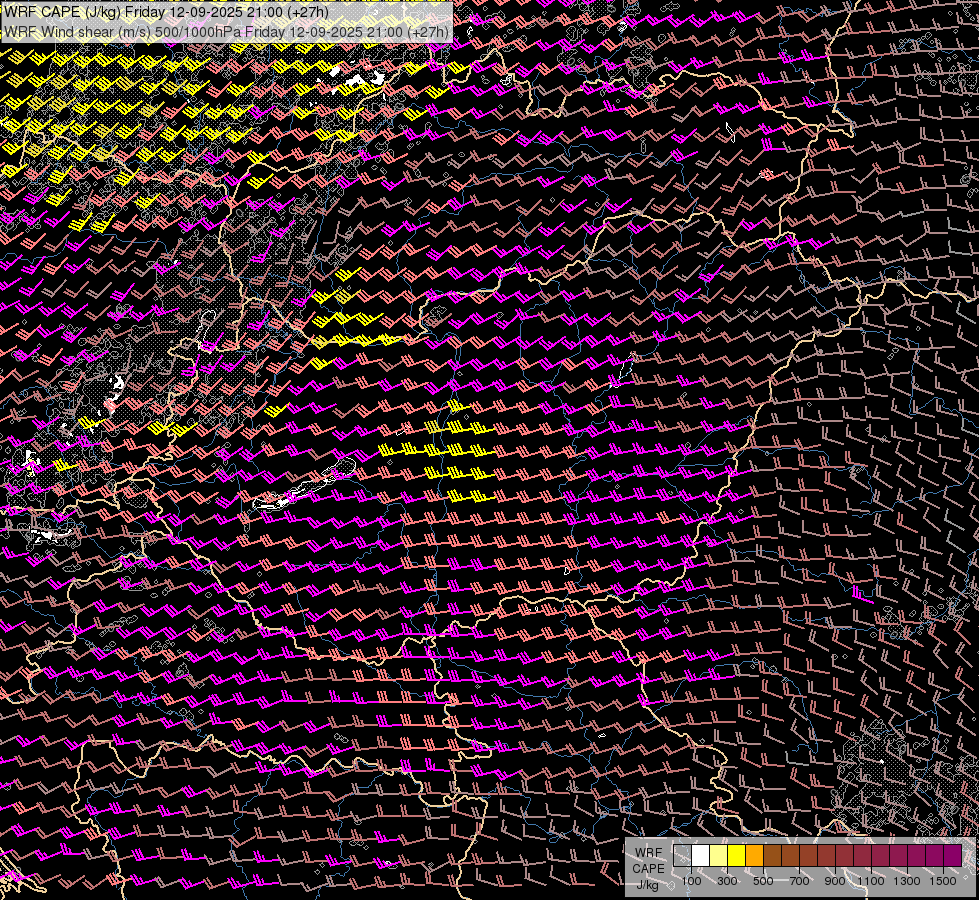Screen dimensions: 979x900
Task: Click the 300 legend value label
Action: pyautogui.click(x=727, y=881)
